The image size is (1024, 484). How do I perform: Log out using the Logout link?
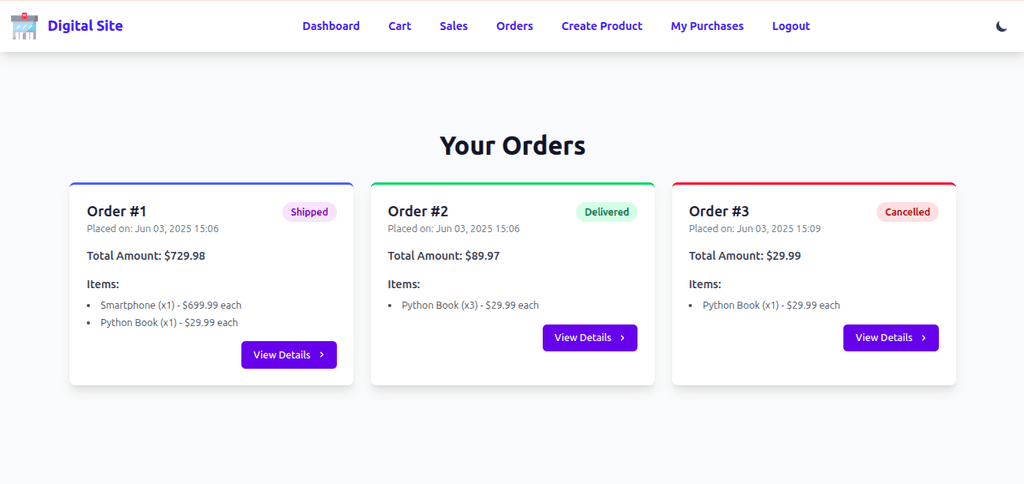791,26
